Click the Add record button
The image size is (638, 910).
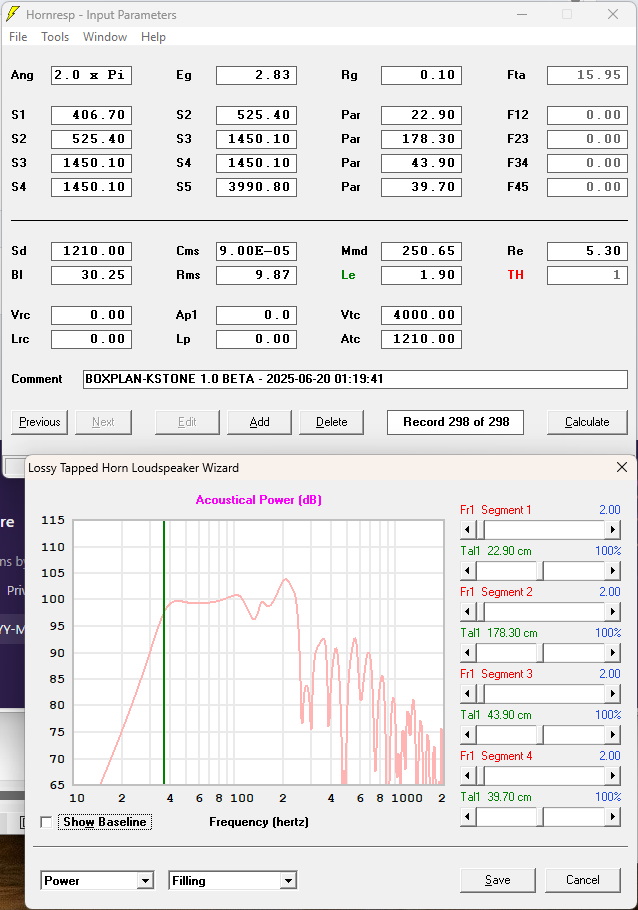(x=259, y=422)
